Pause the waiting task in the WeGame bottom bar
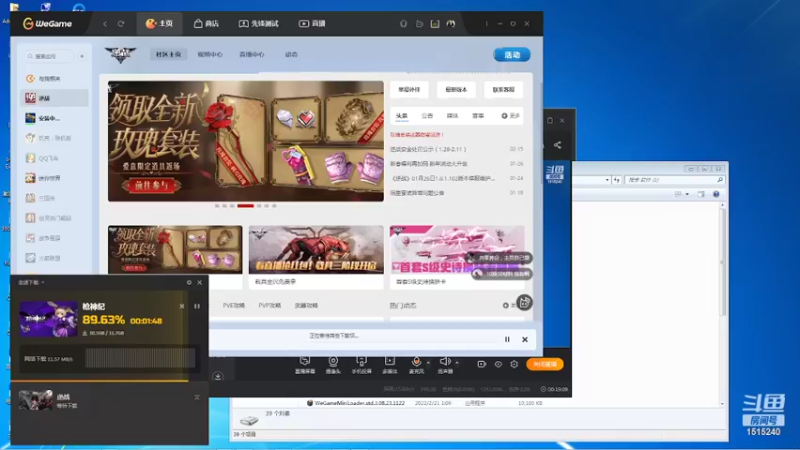The image size is (800, 450). [x=507, y=339]
